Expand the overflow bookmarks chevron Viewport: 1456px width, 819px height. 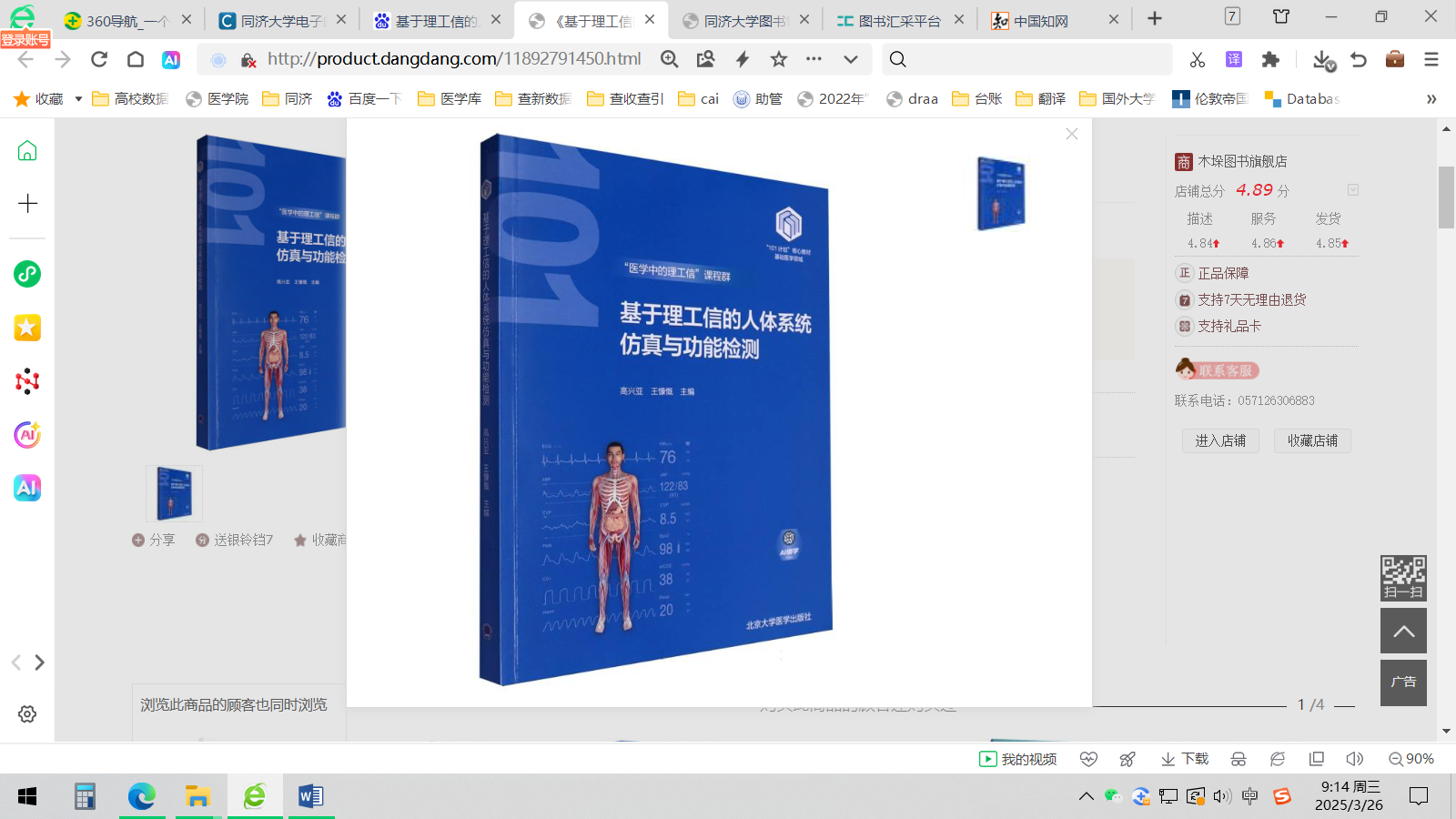point(1431,98)
